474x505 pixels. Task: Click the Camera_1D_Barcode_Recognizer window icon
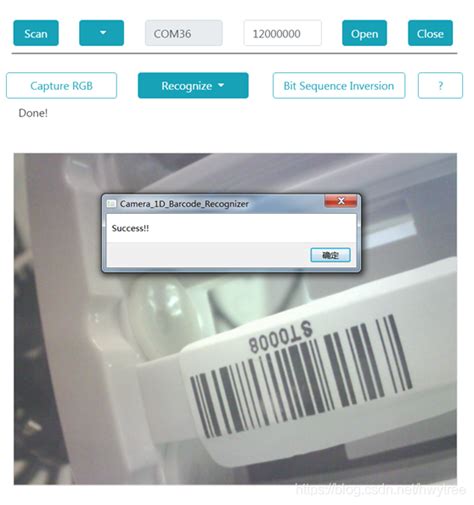(x=111, y=204)
